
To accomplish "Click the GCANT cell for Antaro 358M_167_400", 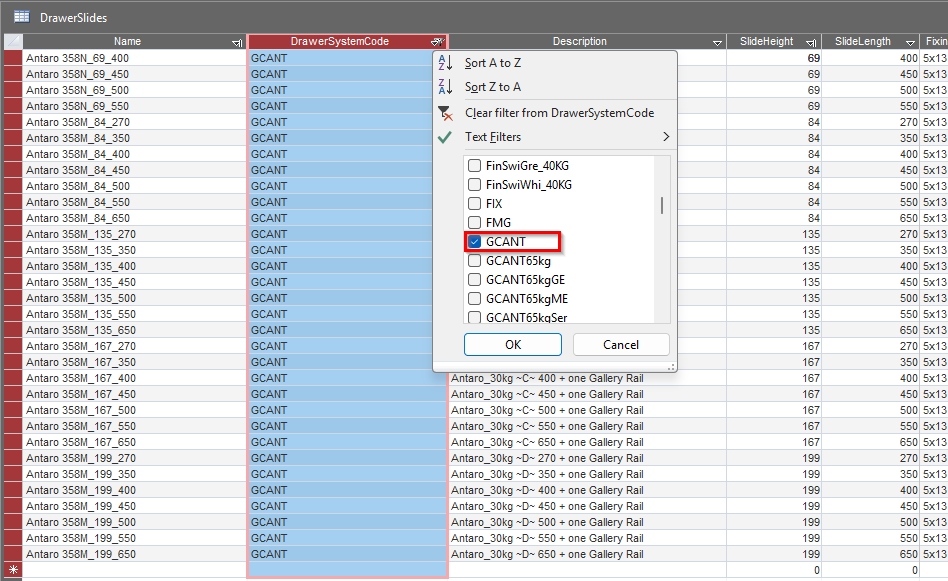I will click(347, 378).
